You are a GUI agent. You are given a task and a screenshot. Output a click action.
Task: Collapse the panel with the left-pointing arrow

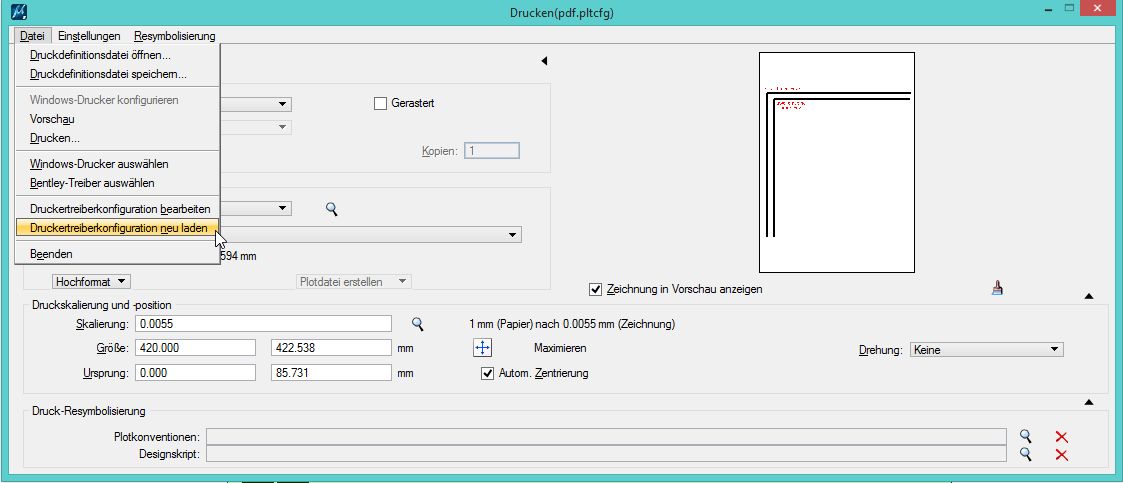coord(544,62)
